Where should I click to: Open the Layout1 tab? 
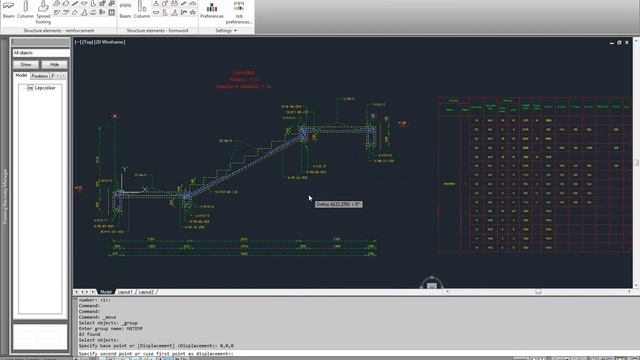tap(125, 292)
